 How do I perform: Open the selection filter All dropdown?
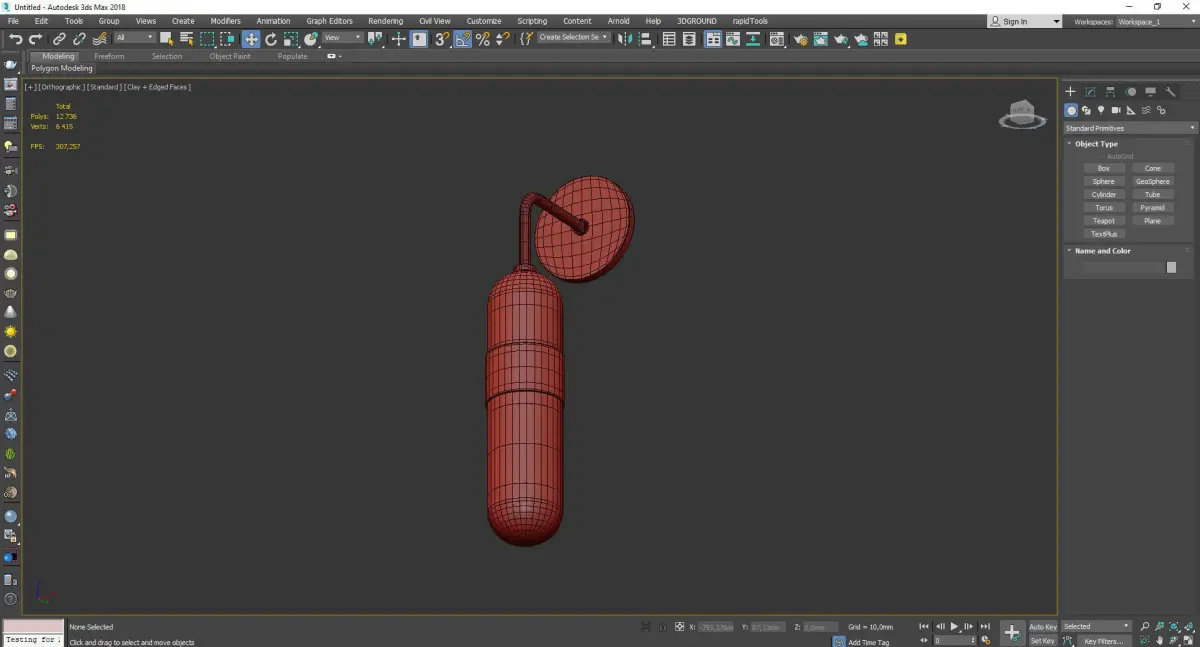[135, 38]
